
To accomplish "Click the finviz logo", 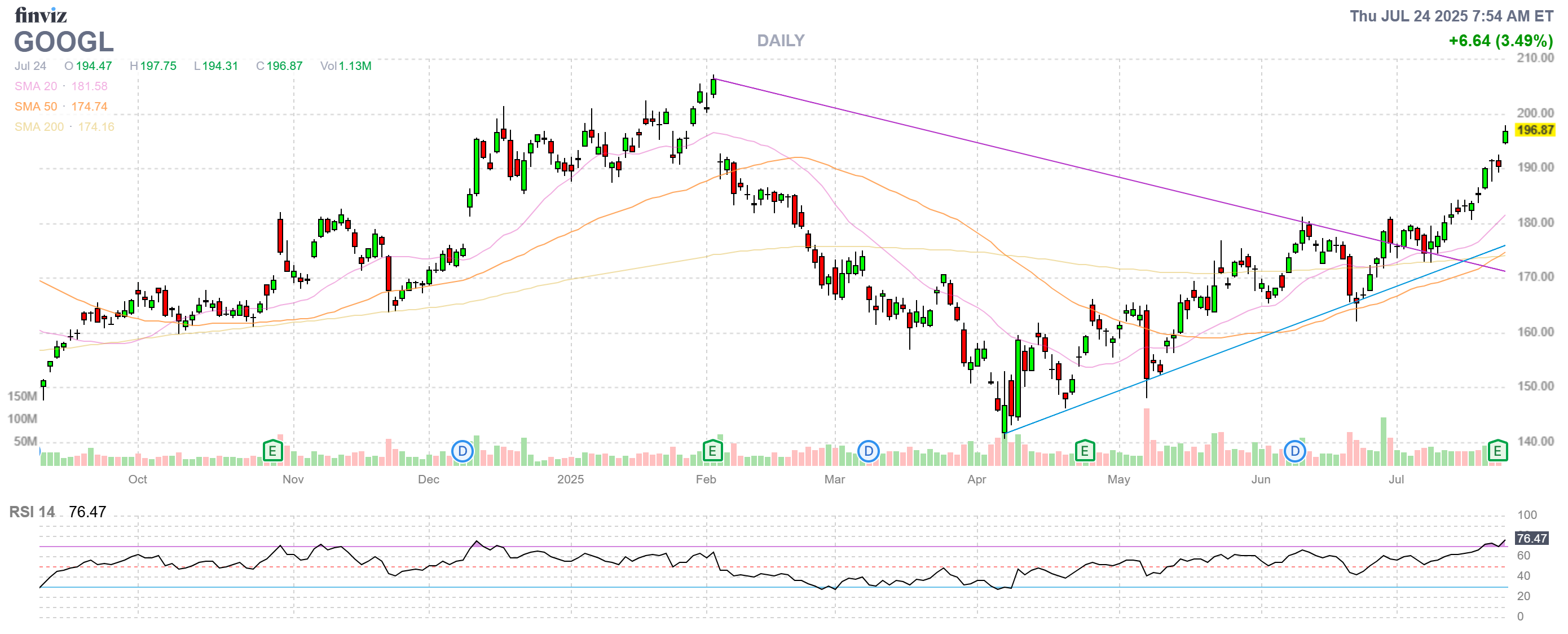I will tap(40, 15).
